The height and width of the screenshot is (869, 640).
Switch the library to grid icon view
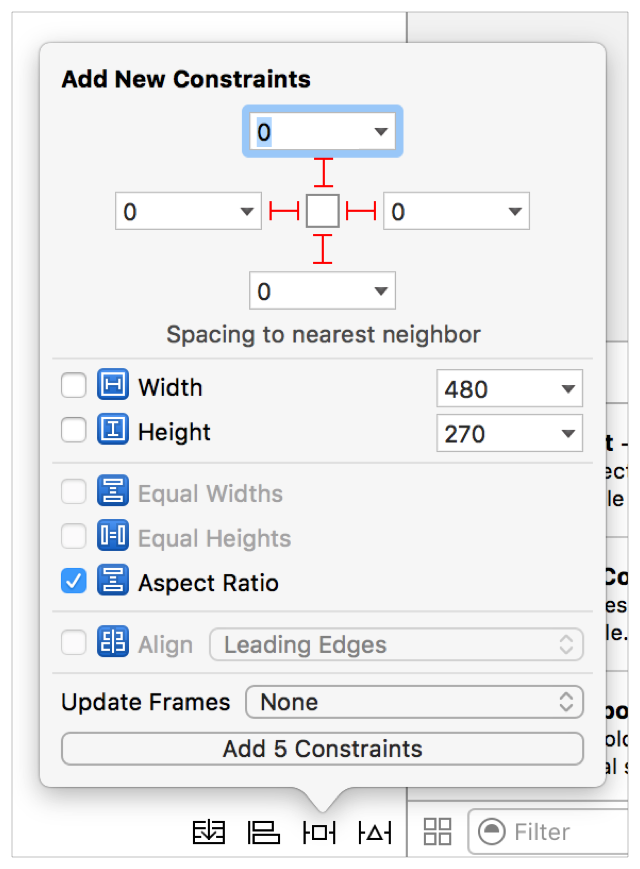[437, 831]
